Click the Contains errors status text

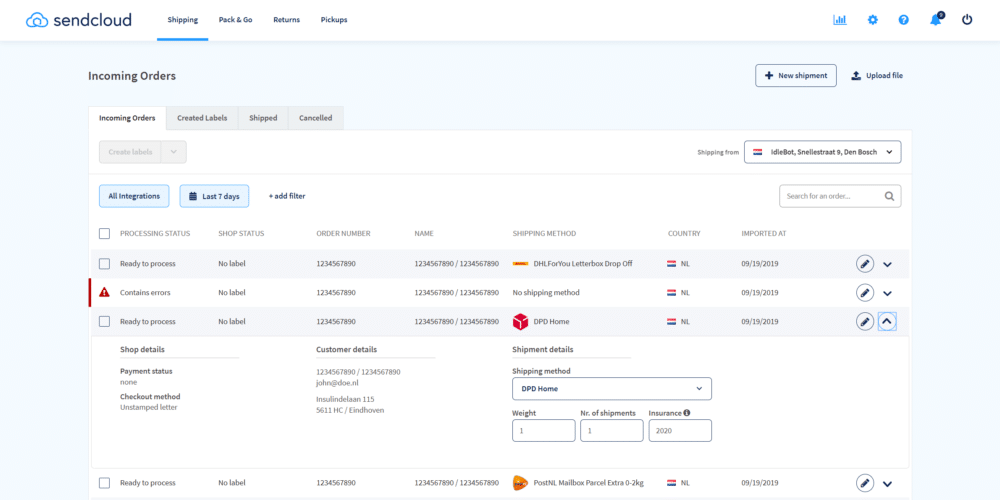145,293
